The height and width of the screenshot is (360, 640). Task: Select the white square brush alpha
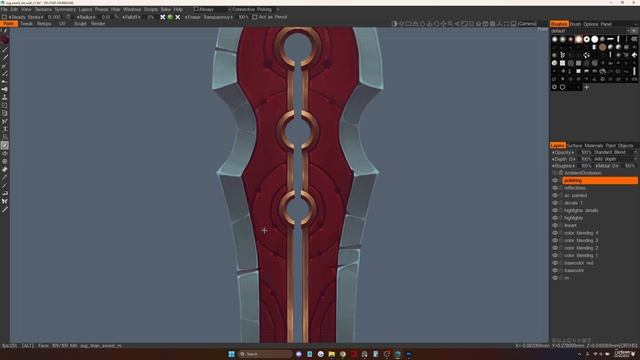click(x=562, y=63)
